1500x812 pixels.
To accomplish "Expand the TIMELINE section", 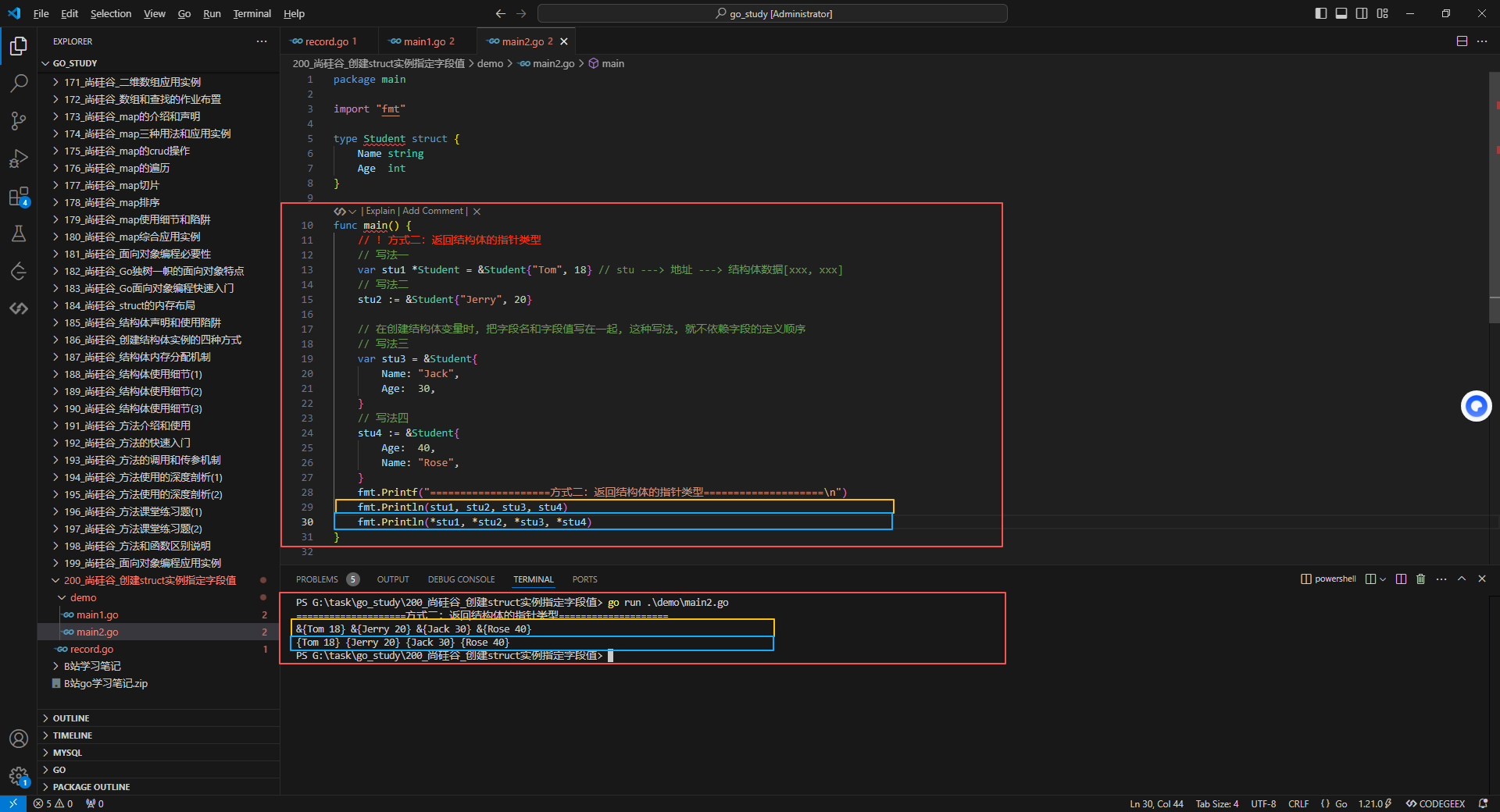I will 159,735.
